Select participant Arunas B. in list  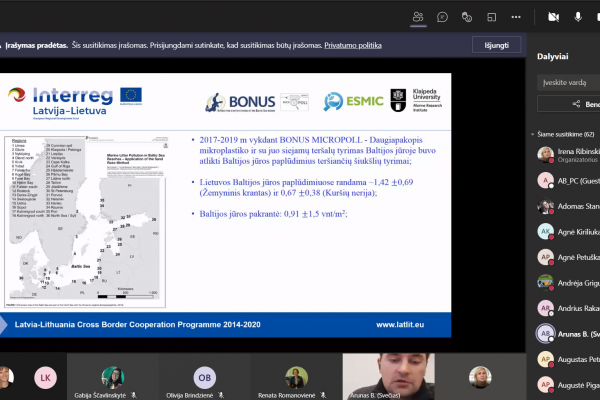[568, 334]
